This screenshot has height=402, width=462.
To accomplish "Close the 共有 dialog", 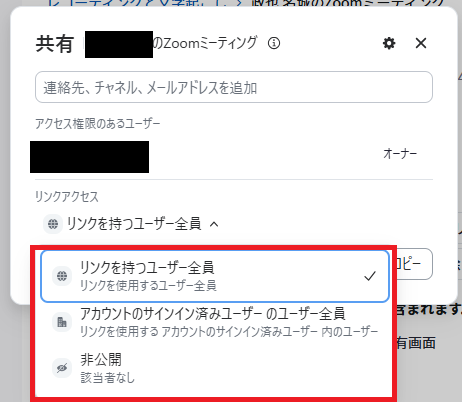I will pos(421,43).
